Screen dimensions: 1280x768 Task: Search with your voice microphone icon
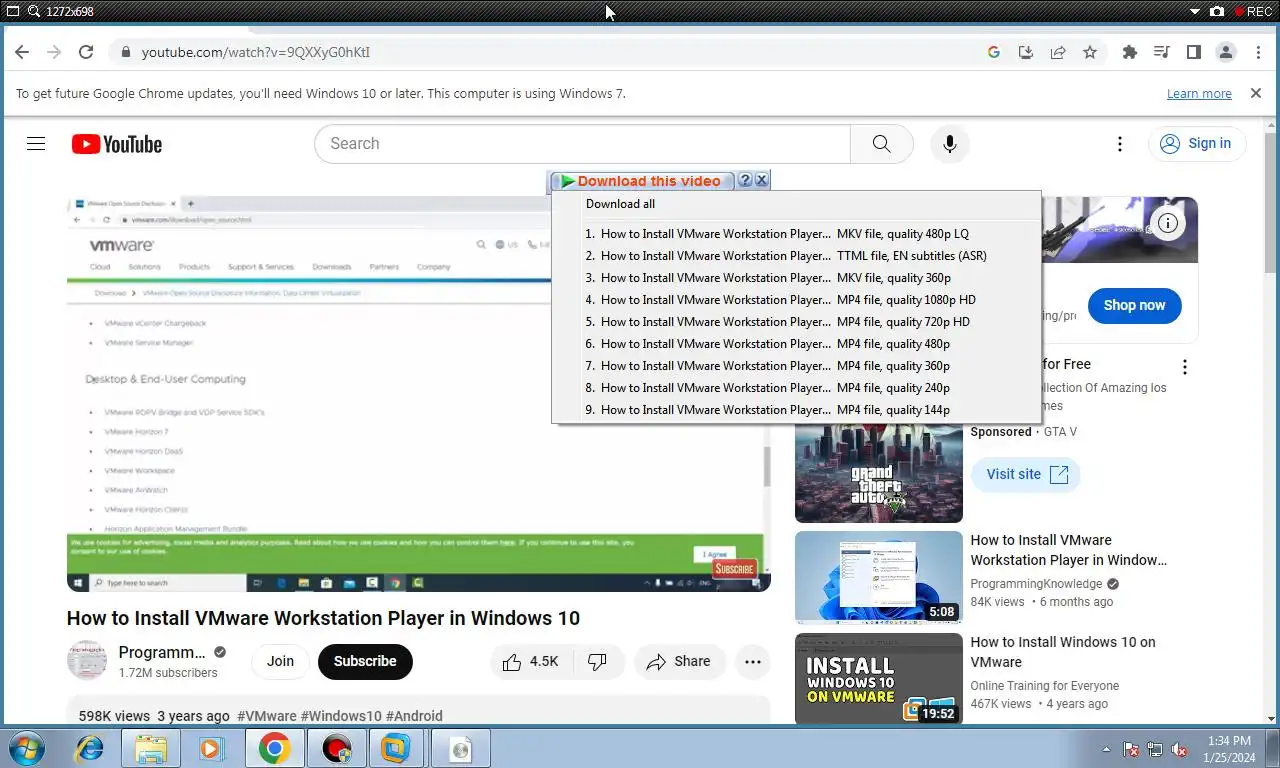[x=950, y=144]
